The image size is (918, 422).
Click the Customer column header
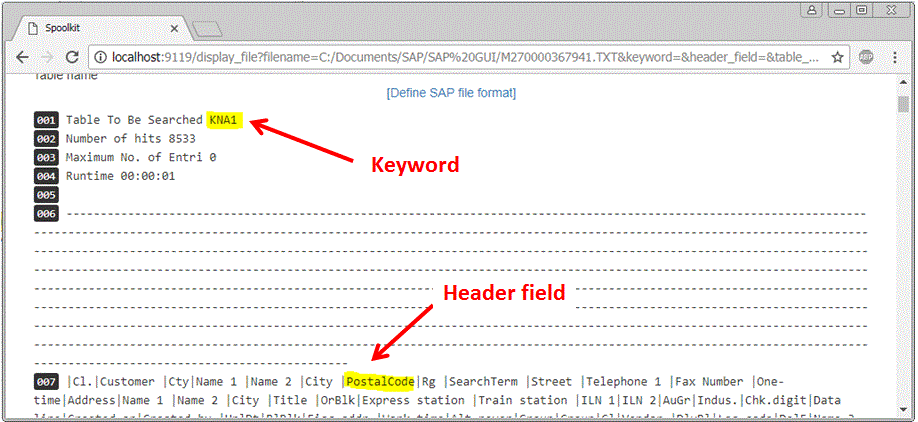(127, 382)
